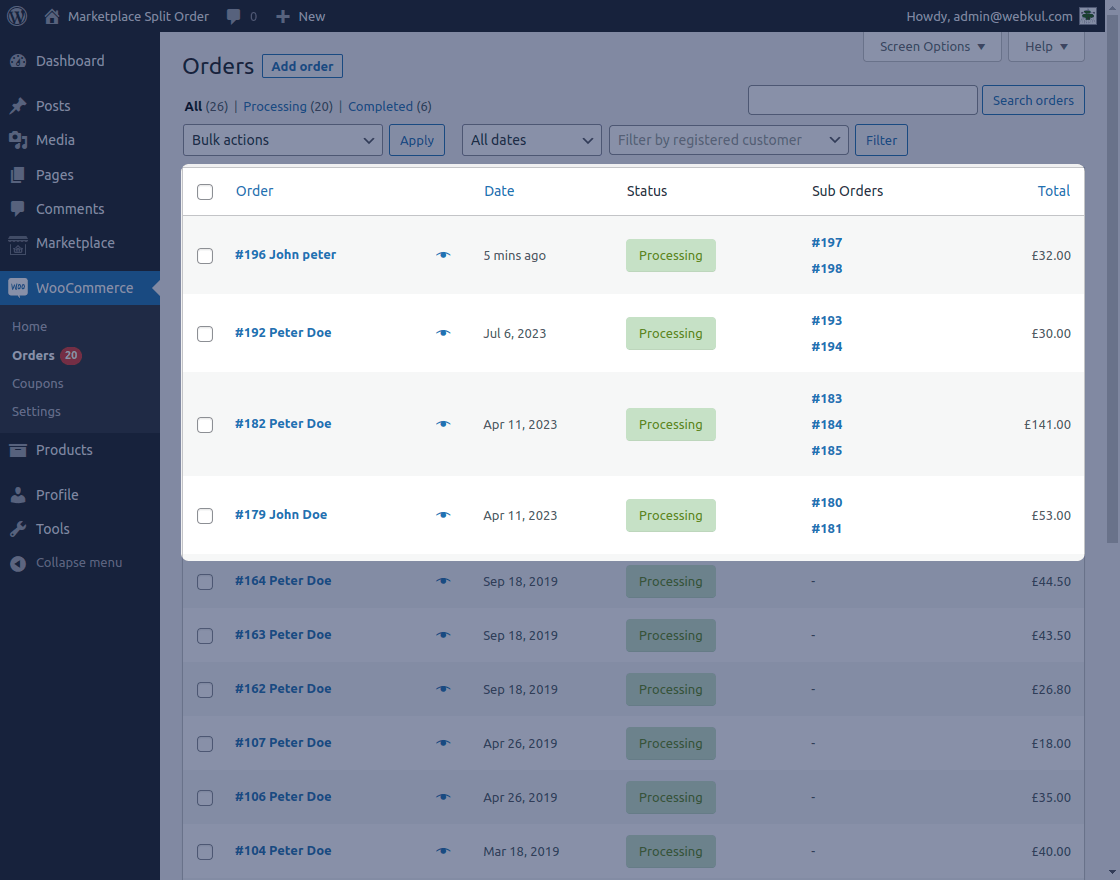This screenshot has height=880, width=1120.
Task: Click the Orders 20 count badge
Action: click(x=71, y=355)
